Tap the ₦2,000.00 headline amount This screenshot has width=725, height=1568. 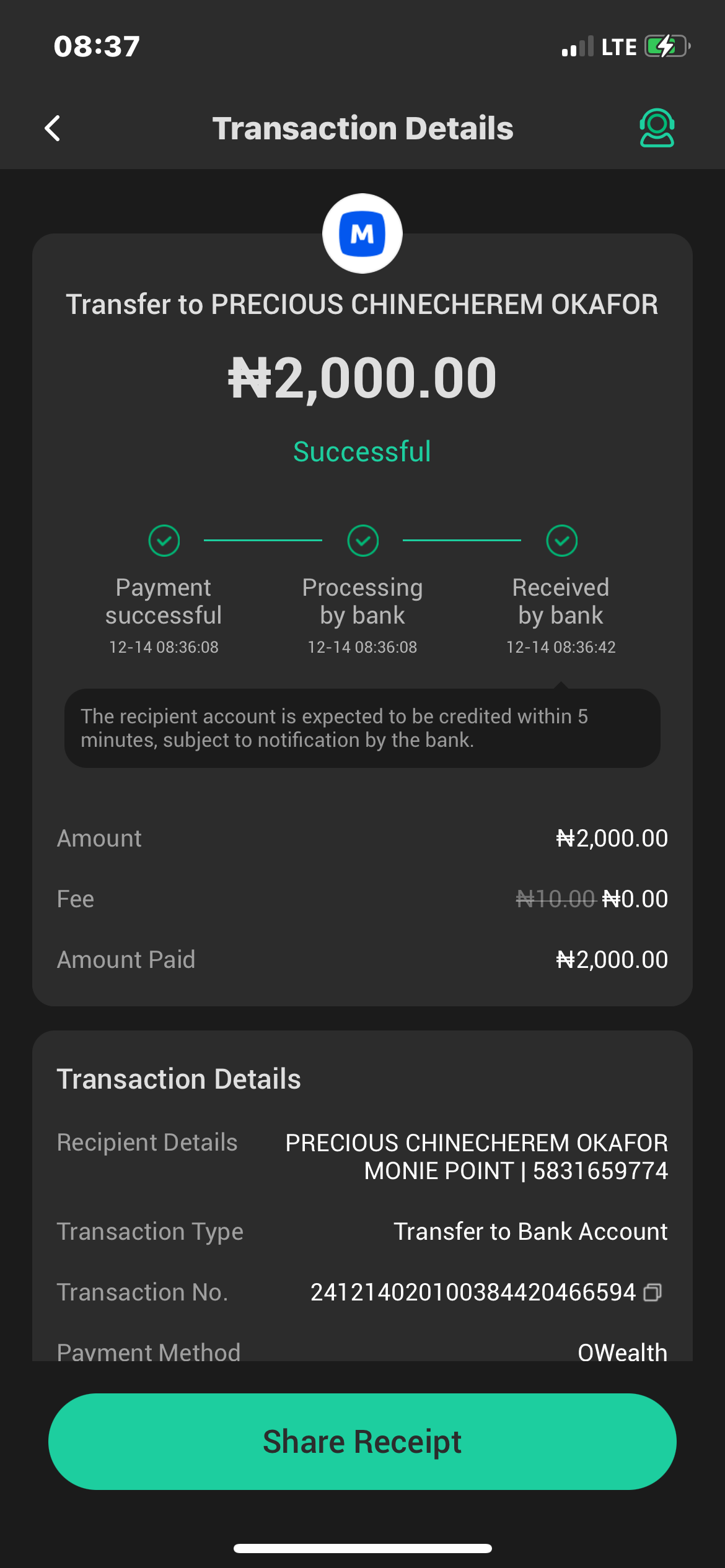tap(362, 378)
